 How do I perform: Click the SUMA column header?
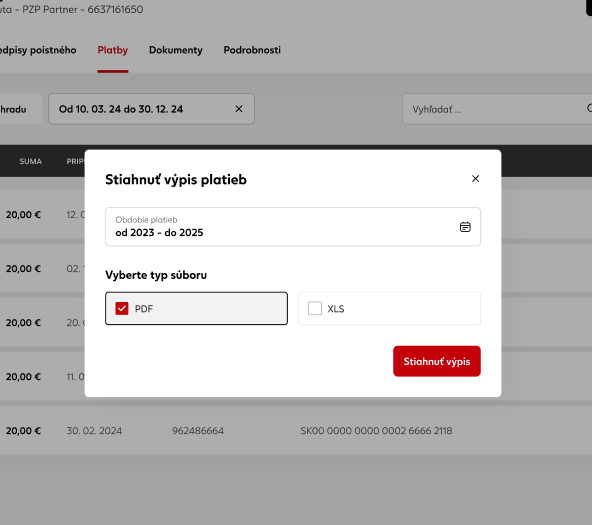[31, 162]
